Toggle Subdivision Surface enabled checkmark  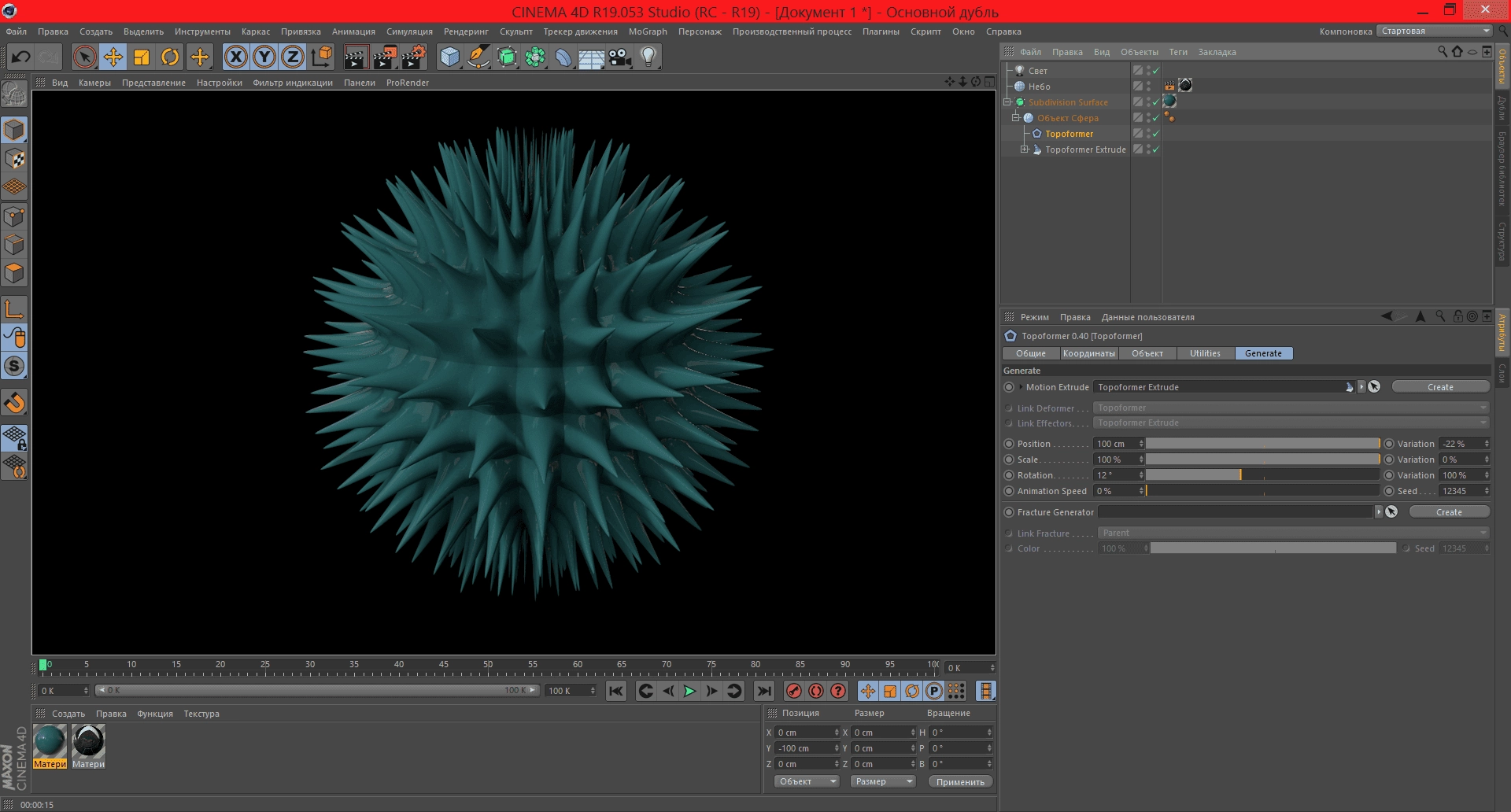[x=1155, y=102]
